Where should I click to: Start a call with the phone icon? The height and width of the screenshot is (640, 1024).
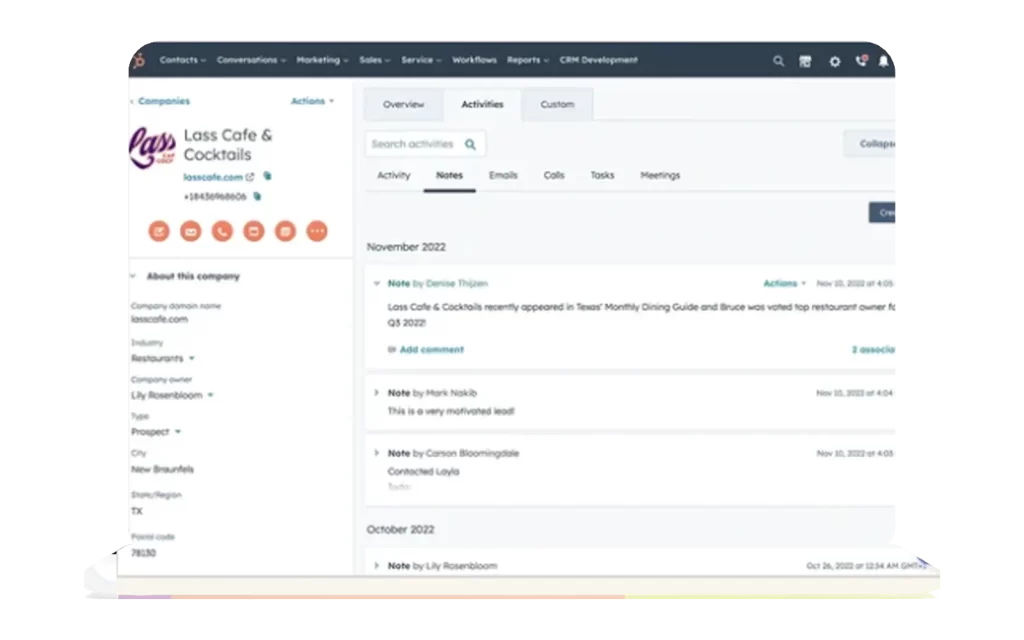(222, 231)
